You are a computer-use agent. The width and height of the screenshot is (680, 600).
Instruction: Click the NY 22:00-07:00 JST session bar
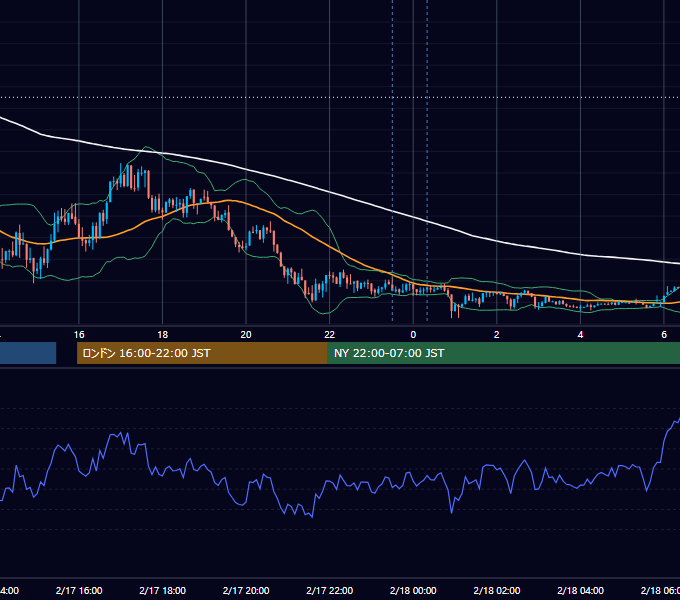[x=503, y=353]
